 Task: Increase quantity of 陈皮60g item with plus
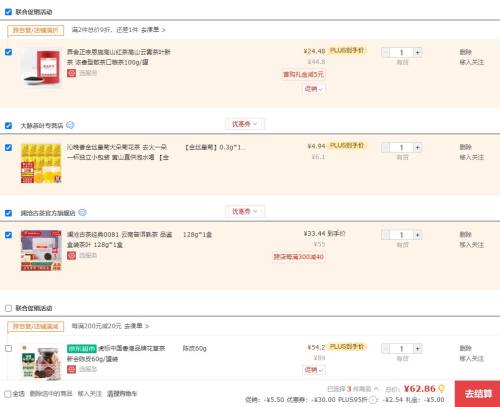417,349
